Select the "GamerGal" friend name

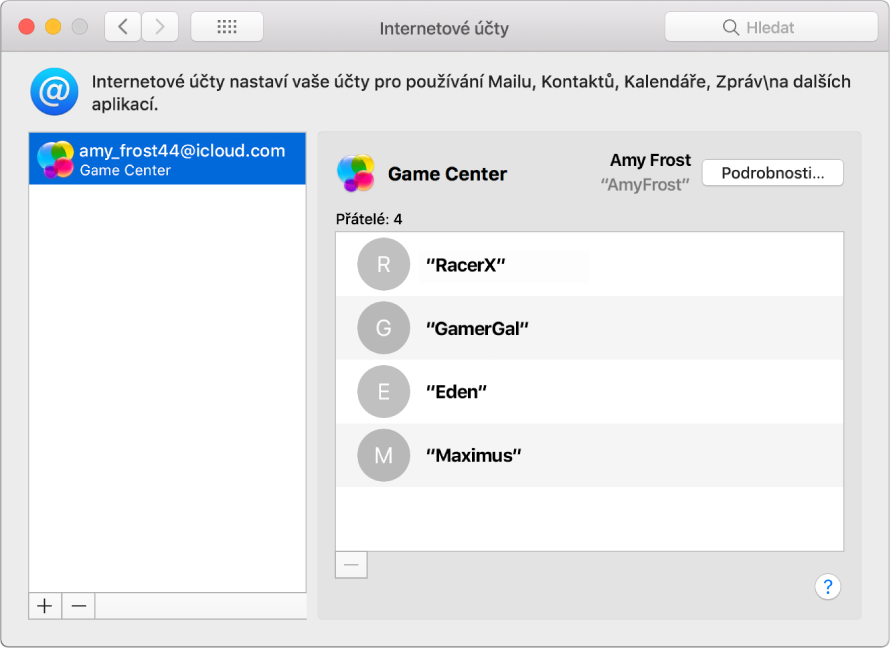[x=477, y=328]
